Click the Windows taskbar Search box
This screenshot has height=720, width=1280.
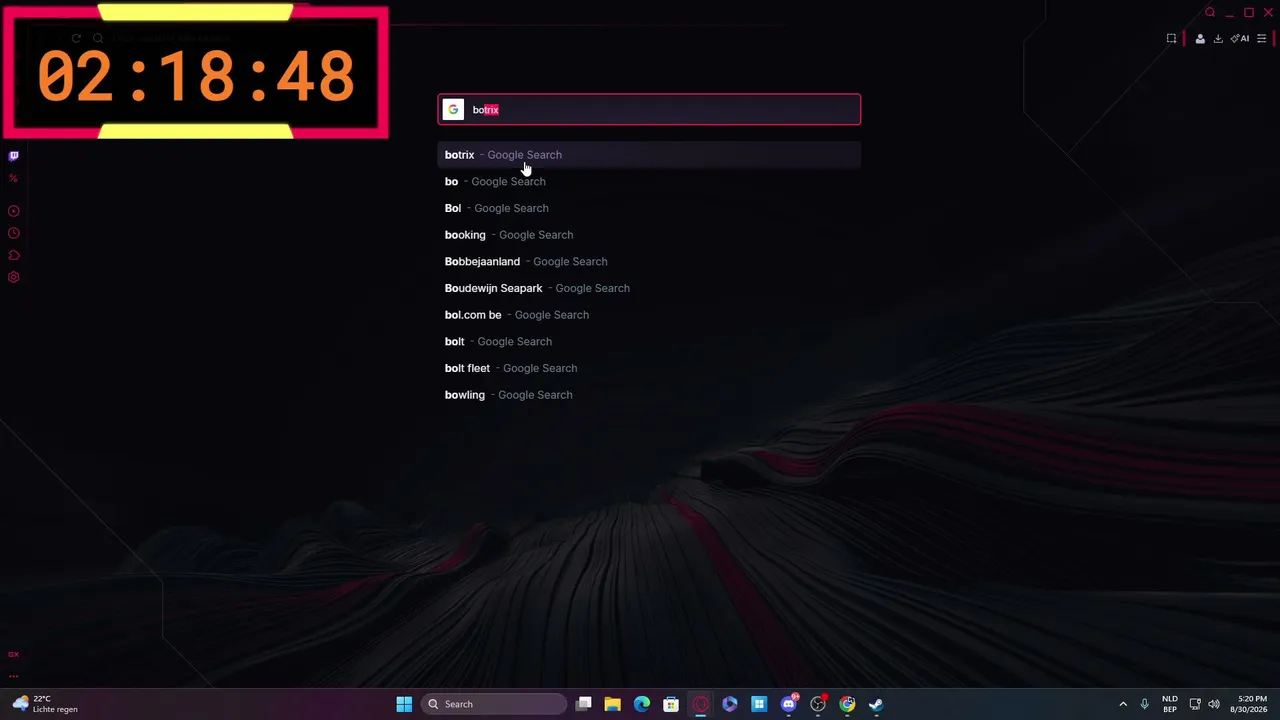[x=495, y=704]
